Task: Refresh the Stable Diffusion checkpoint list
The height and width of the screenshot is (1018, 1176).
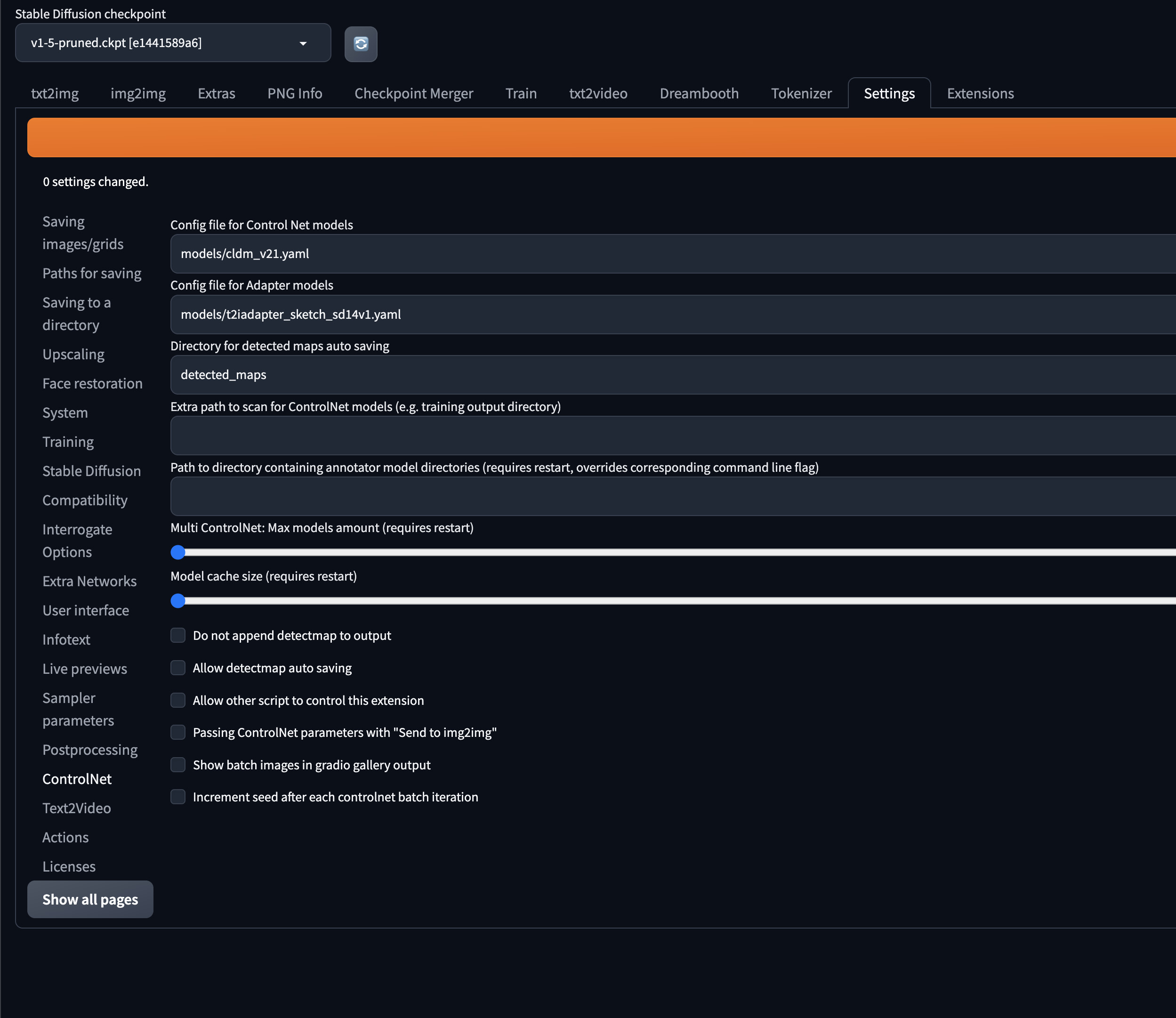Action: [361, 44]
